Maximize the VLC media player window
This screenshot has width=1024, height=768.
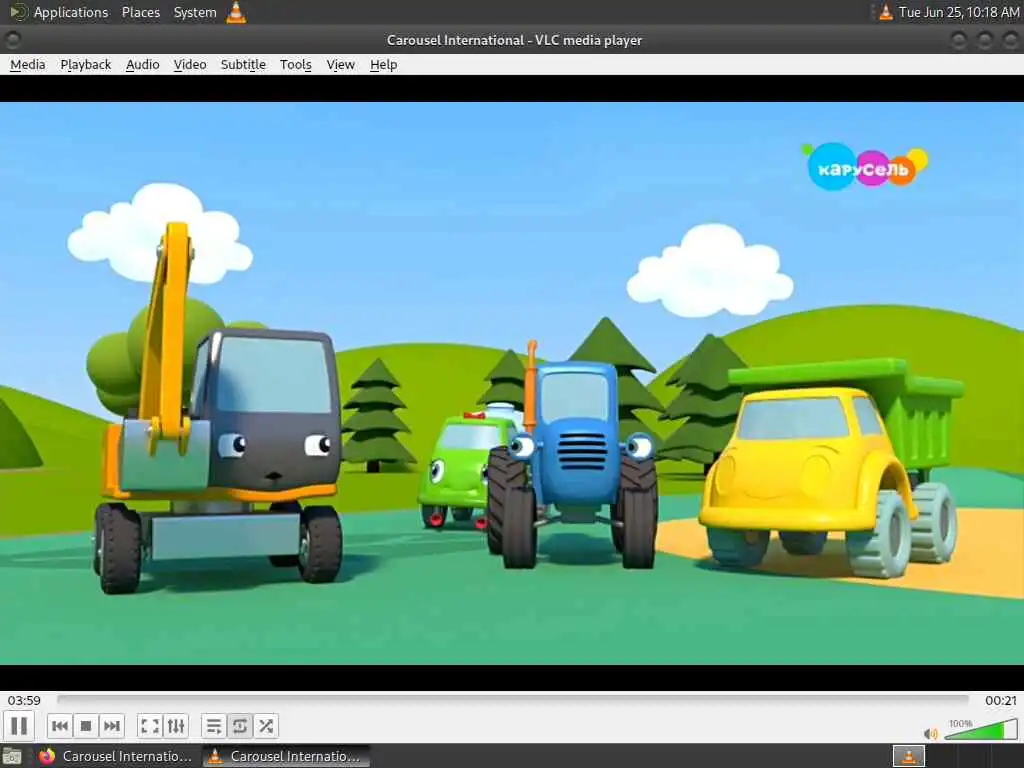[984, 40]
